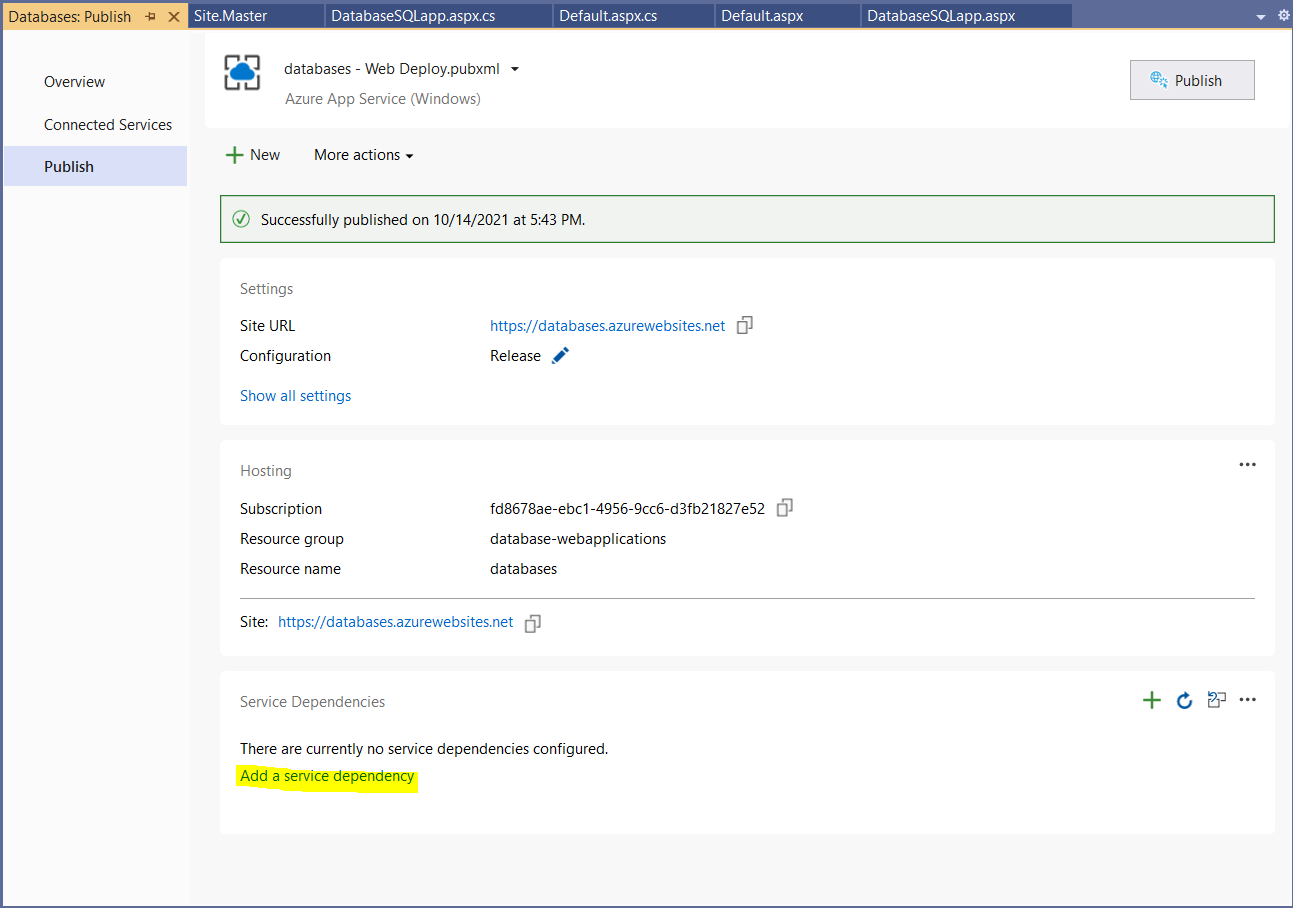Open Connected Services in the sidebar
The width and height of the screenshot is (1293, 908).
108,125
